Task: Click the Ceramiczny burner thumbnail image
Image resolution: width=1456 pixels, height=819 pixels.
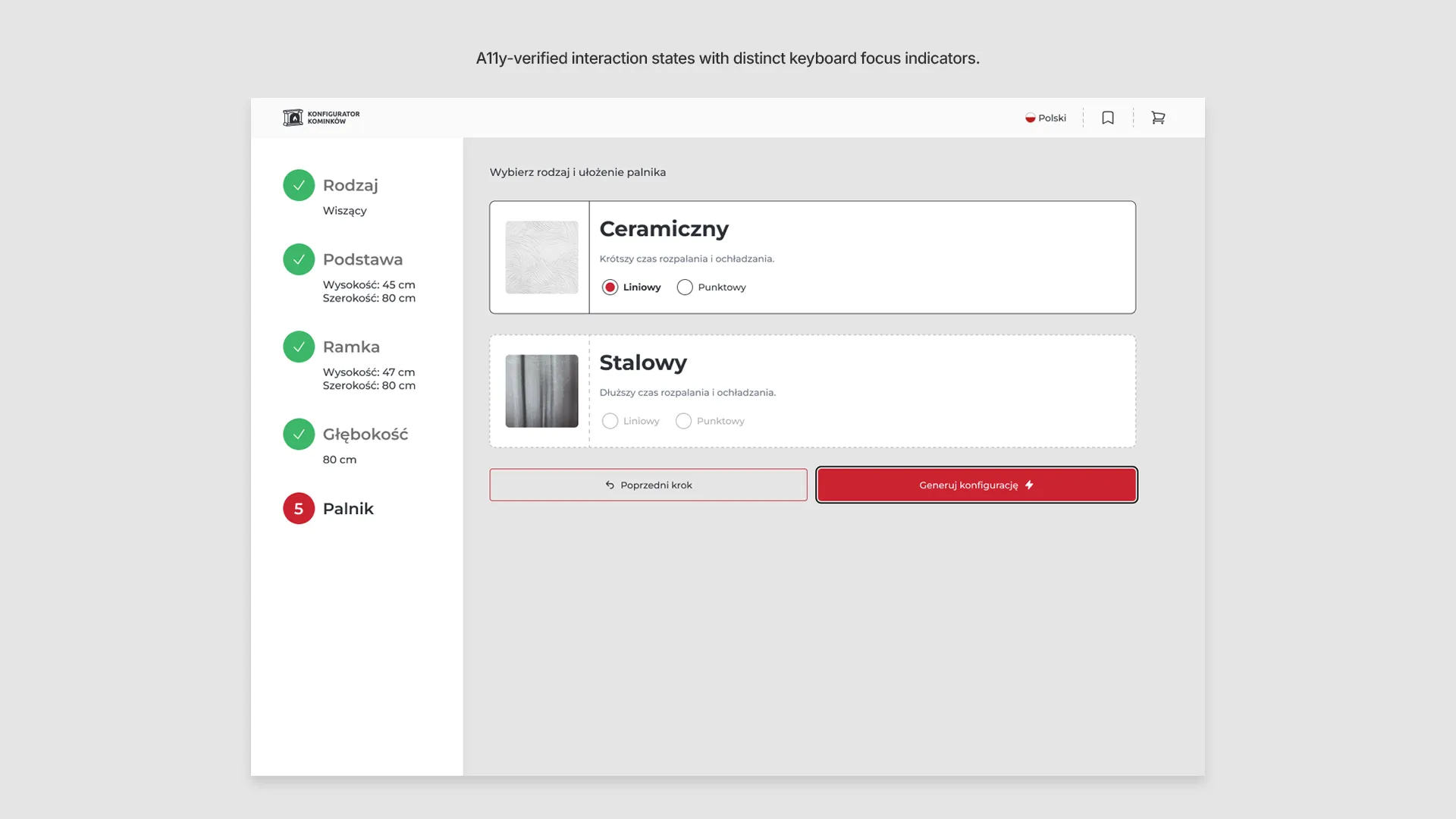Action: [x=541, y=257]
